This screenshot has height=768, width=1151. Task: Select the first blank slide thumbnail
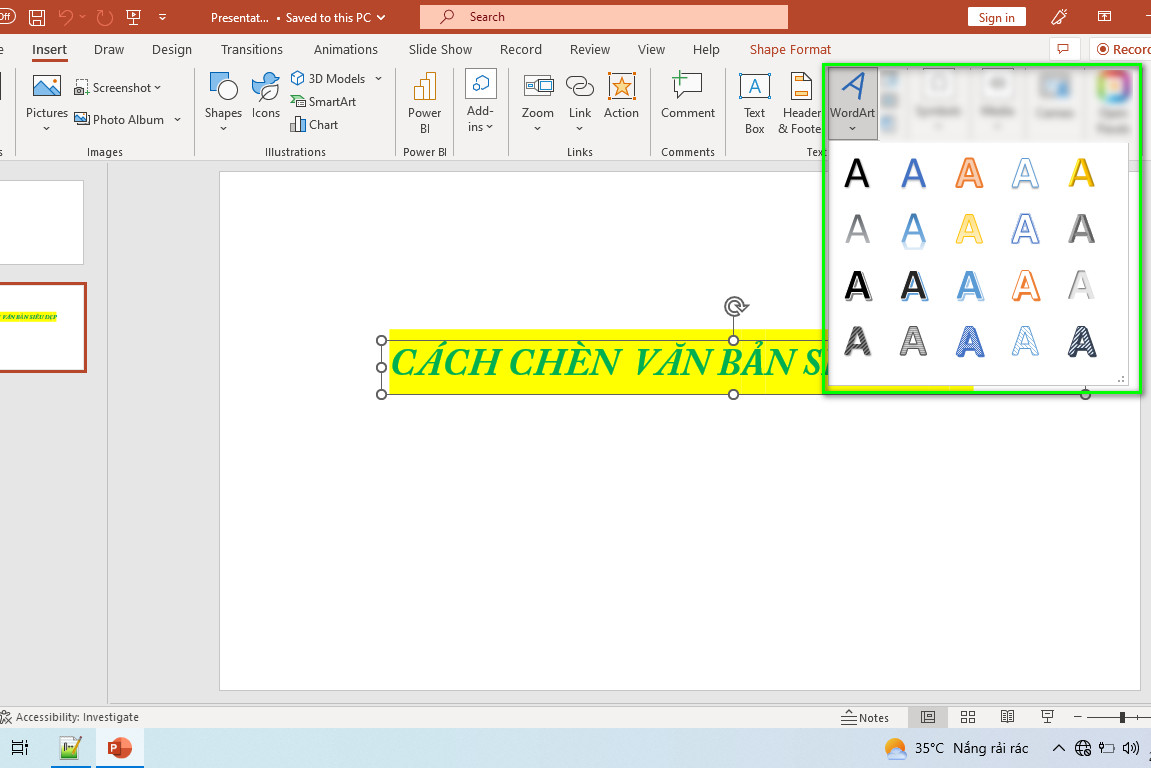pyautogui.click(x=41, y=222)
